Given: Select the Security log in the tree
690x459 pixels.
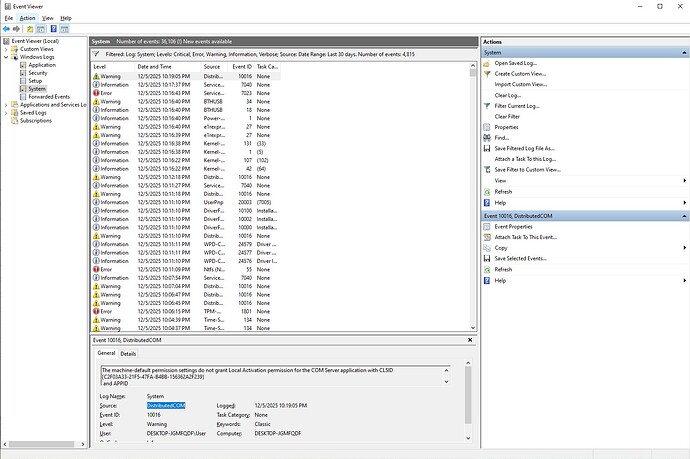Looking at the screenshot, I should (x=38, y=73).
